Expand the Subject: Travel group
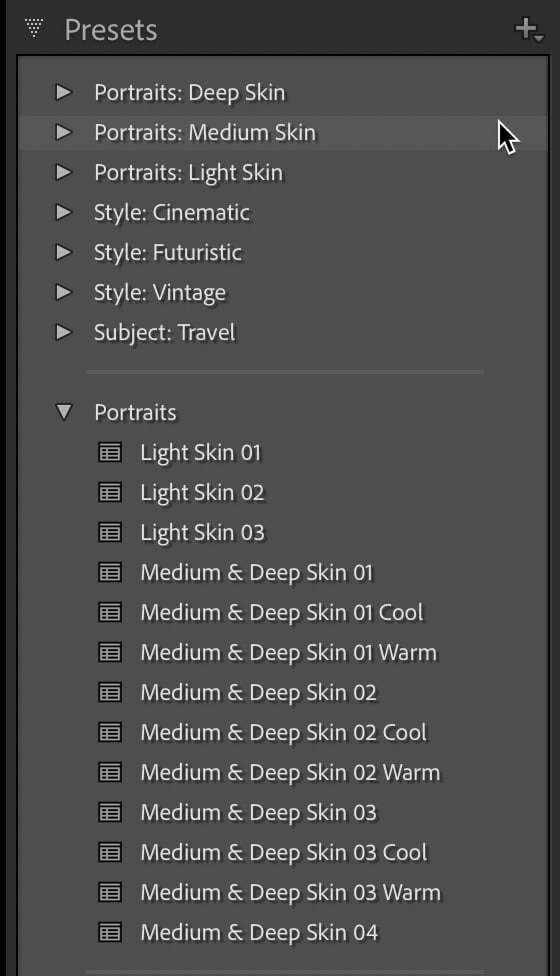Screen dimensions: 560x976 [x=63, y=332]
